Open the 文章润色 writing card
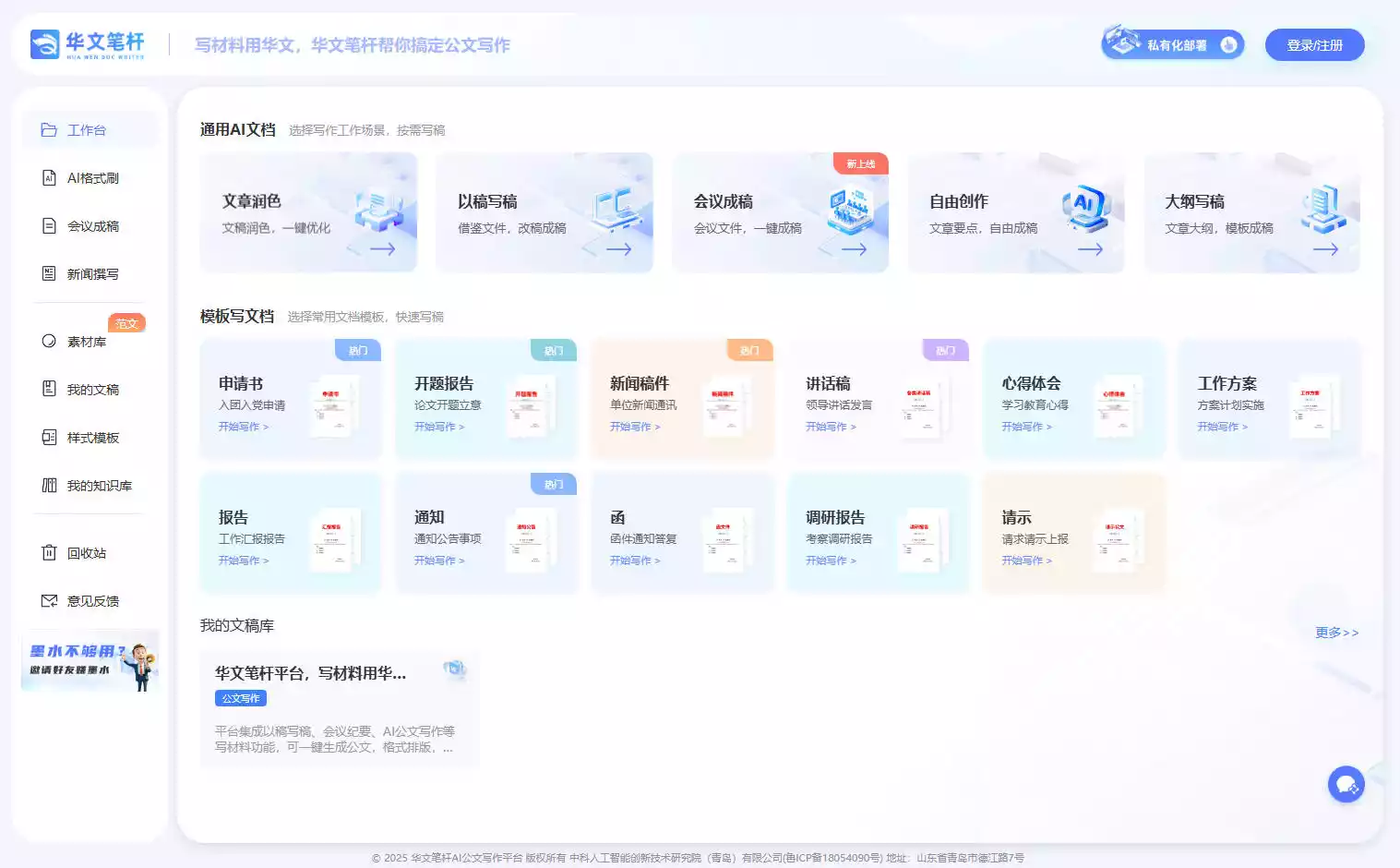1400x868 pixels. pyautogui.click(x=308, y=212)
